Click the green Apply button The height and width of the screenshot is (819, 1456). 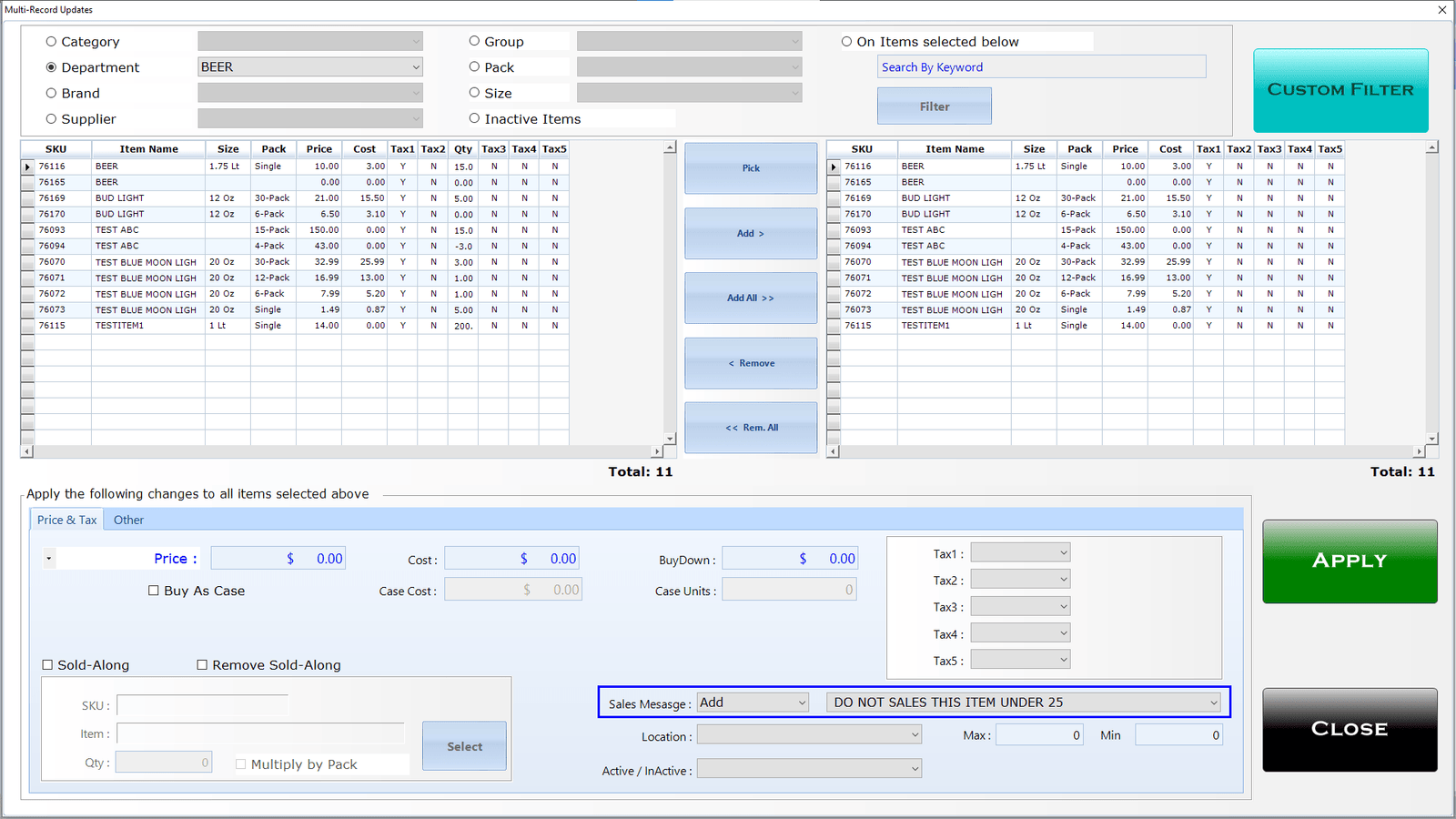pos(1350,561)
